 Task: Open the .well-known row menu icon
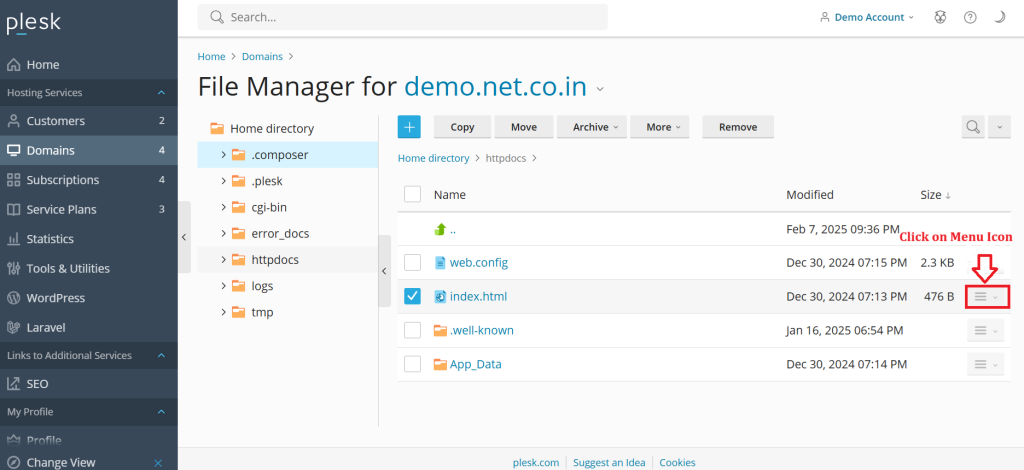986,330
